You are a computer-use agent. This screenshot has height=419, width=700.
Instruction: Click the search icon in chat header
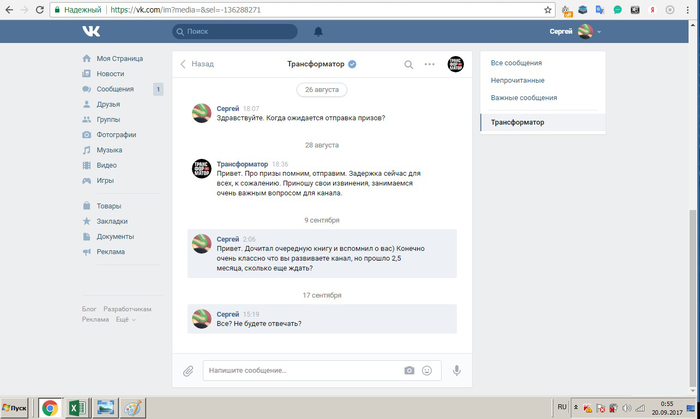pyautogui.click(x=408, y=64)
